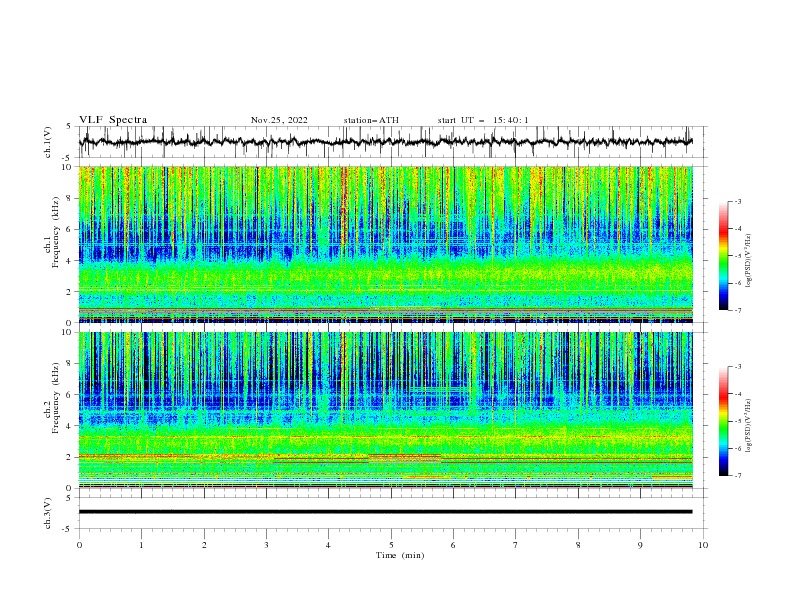
Task: Click the time axis tick label '0'
Action: tap(79, 545)
